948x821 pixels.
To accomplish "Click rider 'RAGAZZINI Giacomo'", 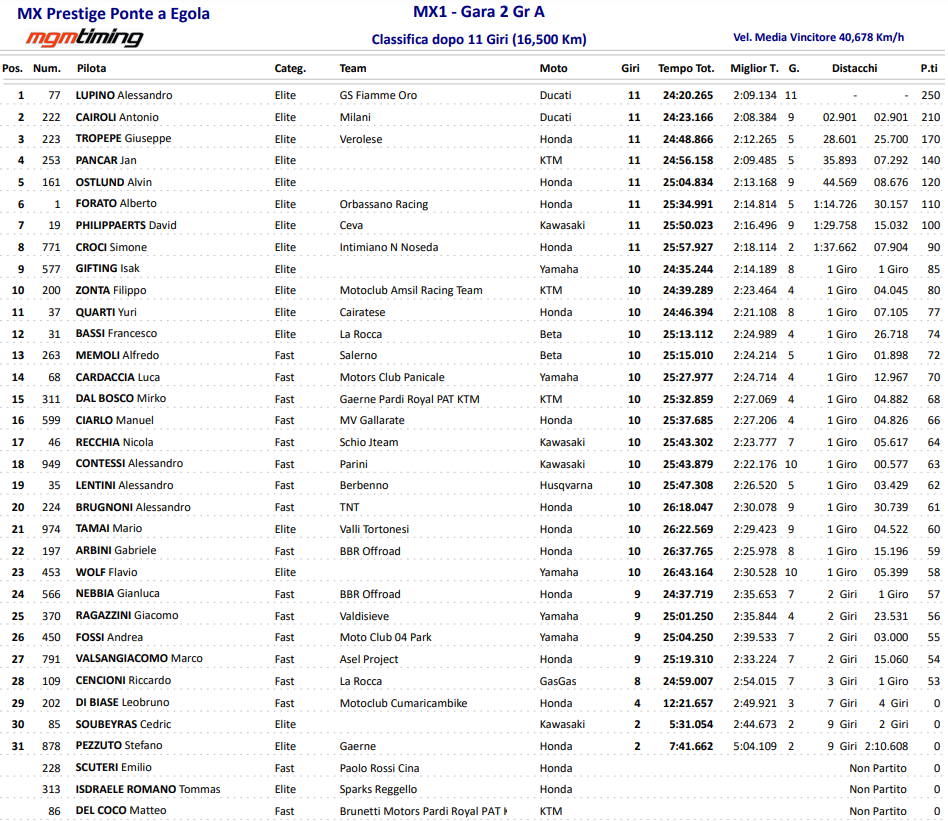I will 127,615.
